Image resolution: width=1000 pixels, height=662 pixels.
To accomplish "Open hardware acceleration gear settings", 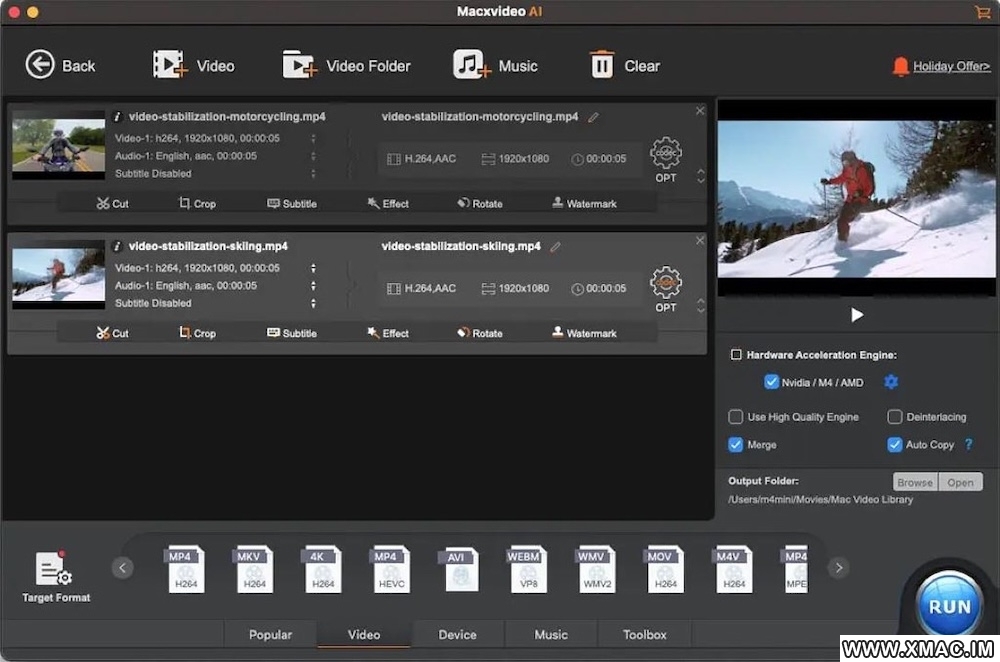I will 891,382.
